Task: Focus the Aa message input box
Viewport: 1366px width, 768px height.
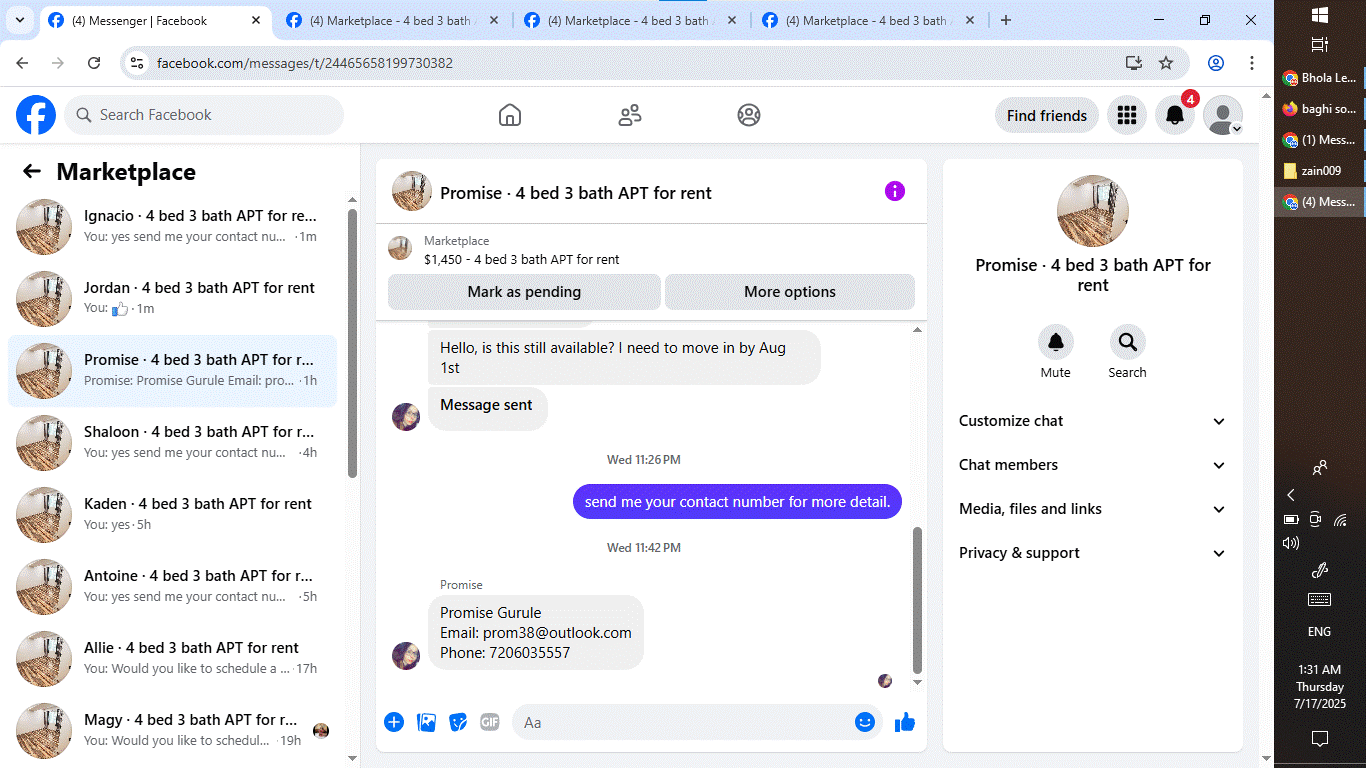Action: [682, 722]
